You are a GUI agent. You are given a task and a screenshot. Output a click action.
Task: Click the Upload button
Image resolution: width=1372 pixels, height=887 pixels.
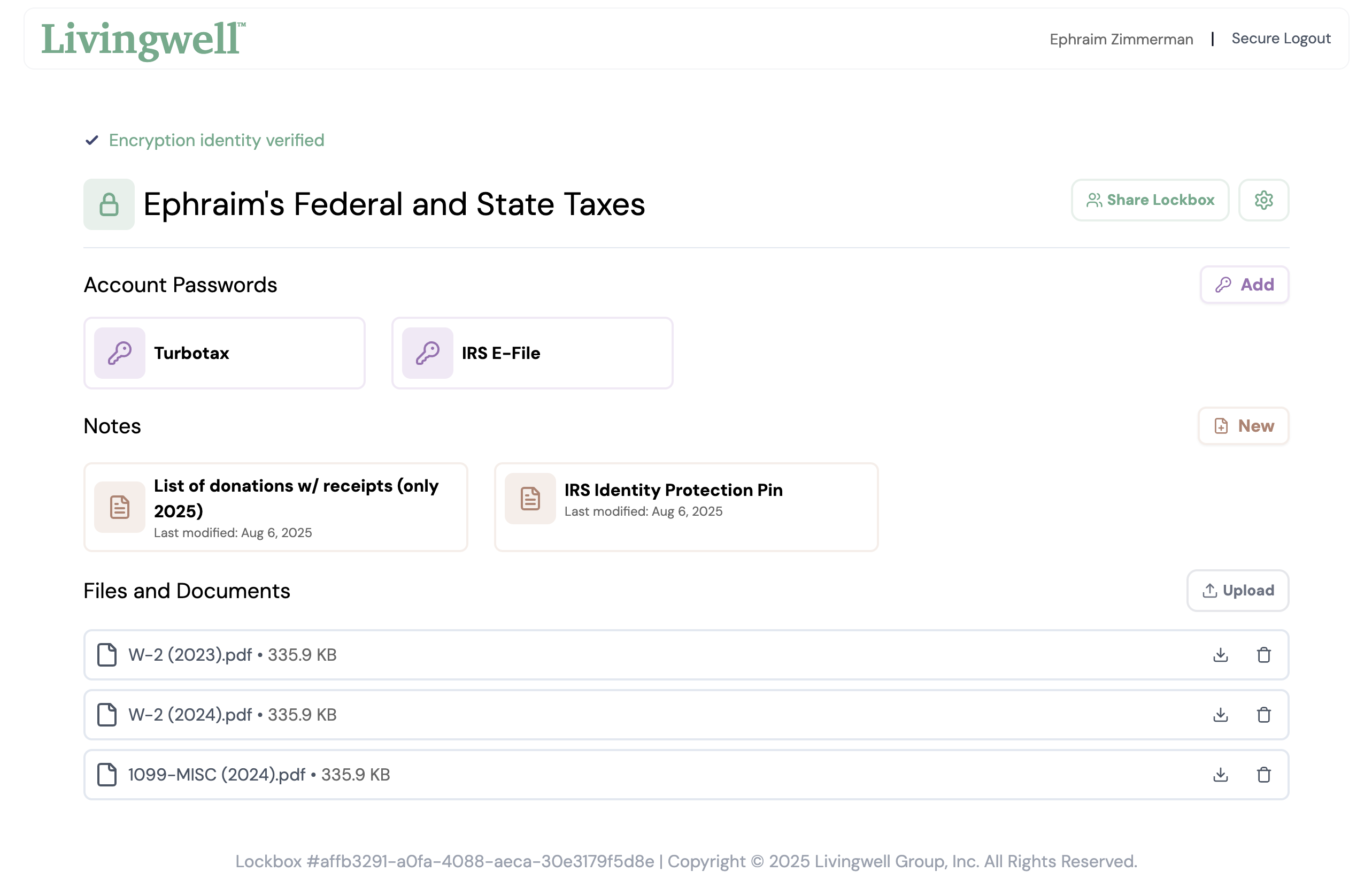[x=1237, y=591]
